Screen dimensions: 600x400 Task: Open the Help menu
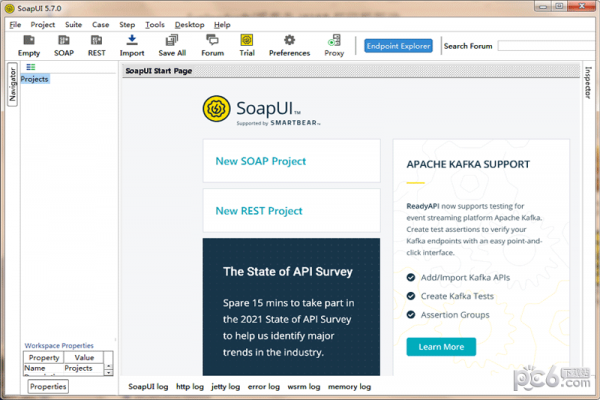click(222, 24)
